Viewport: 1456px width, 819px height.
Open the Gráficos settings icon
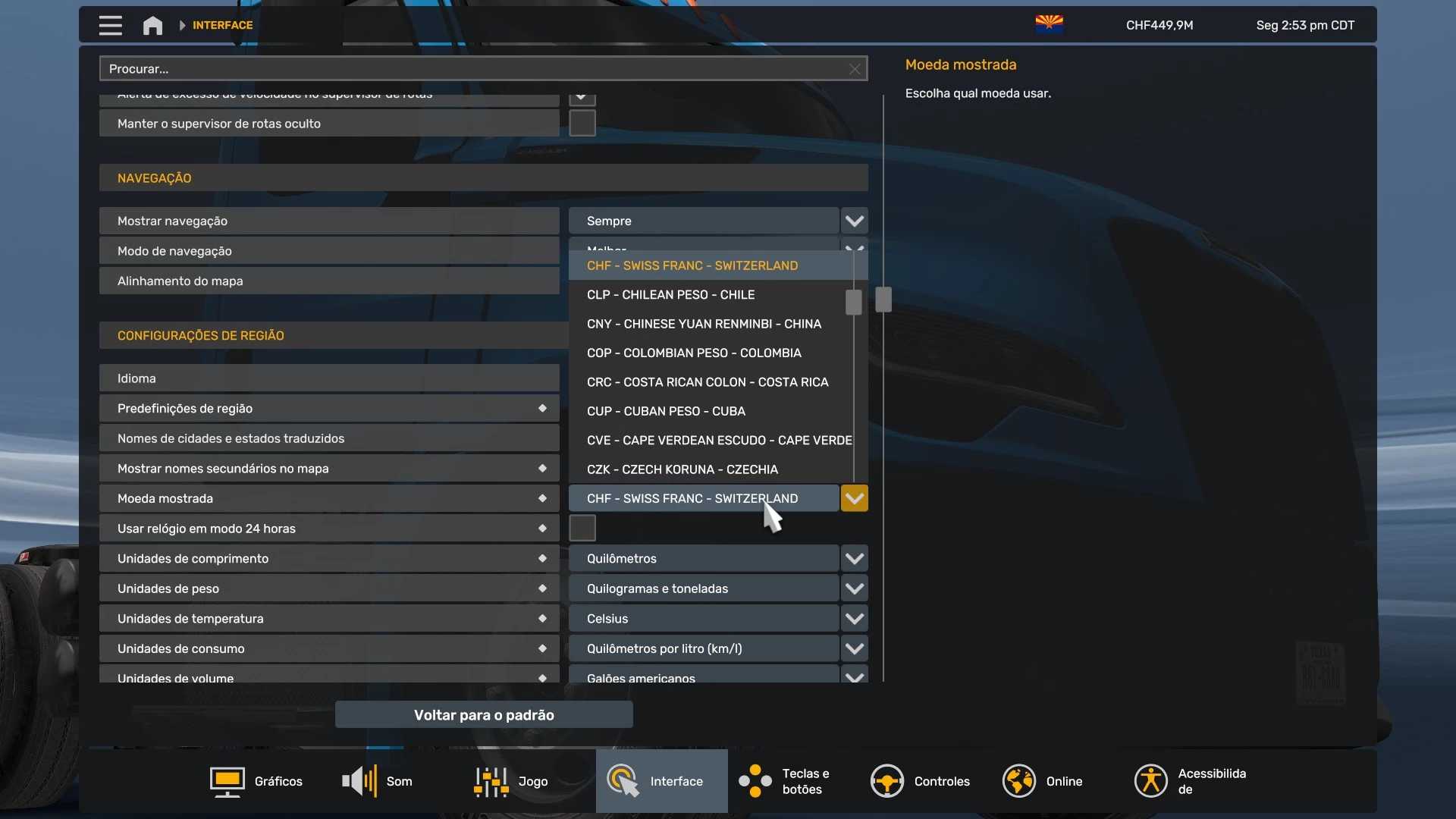pyautogui.click(x=227, y=781)
